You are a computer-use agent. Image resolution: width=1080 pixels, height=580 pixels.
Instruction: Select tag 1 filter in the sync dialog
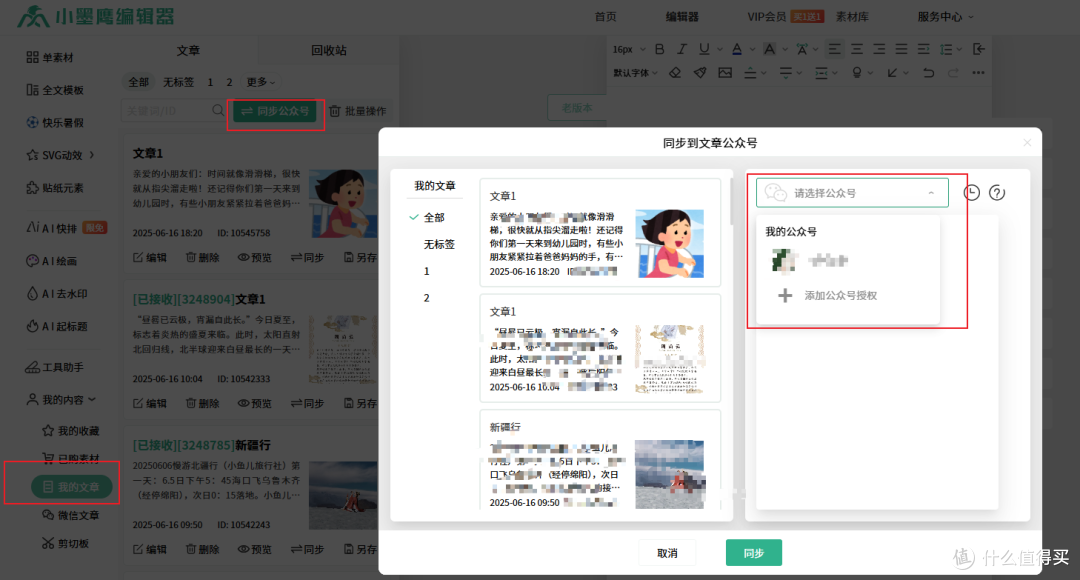pos(426,271)
